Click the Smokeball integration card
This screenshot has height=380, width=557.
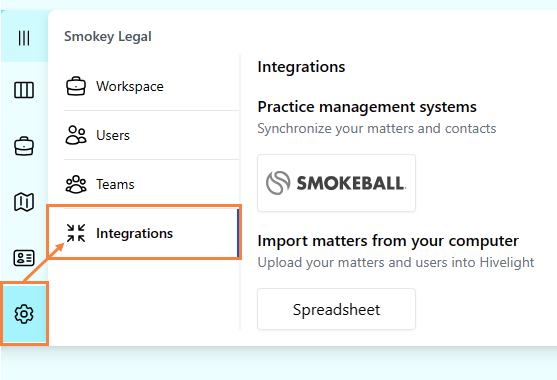pos(336,183)
